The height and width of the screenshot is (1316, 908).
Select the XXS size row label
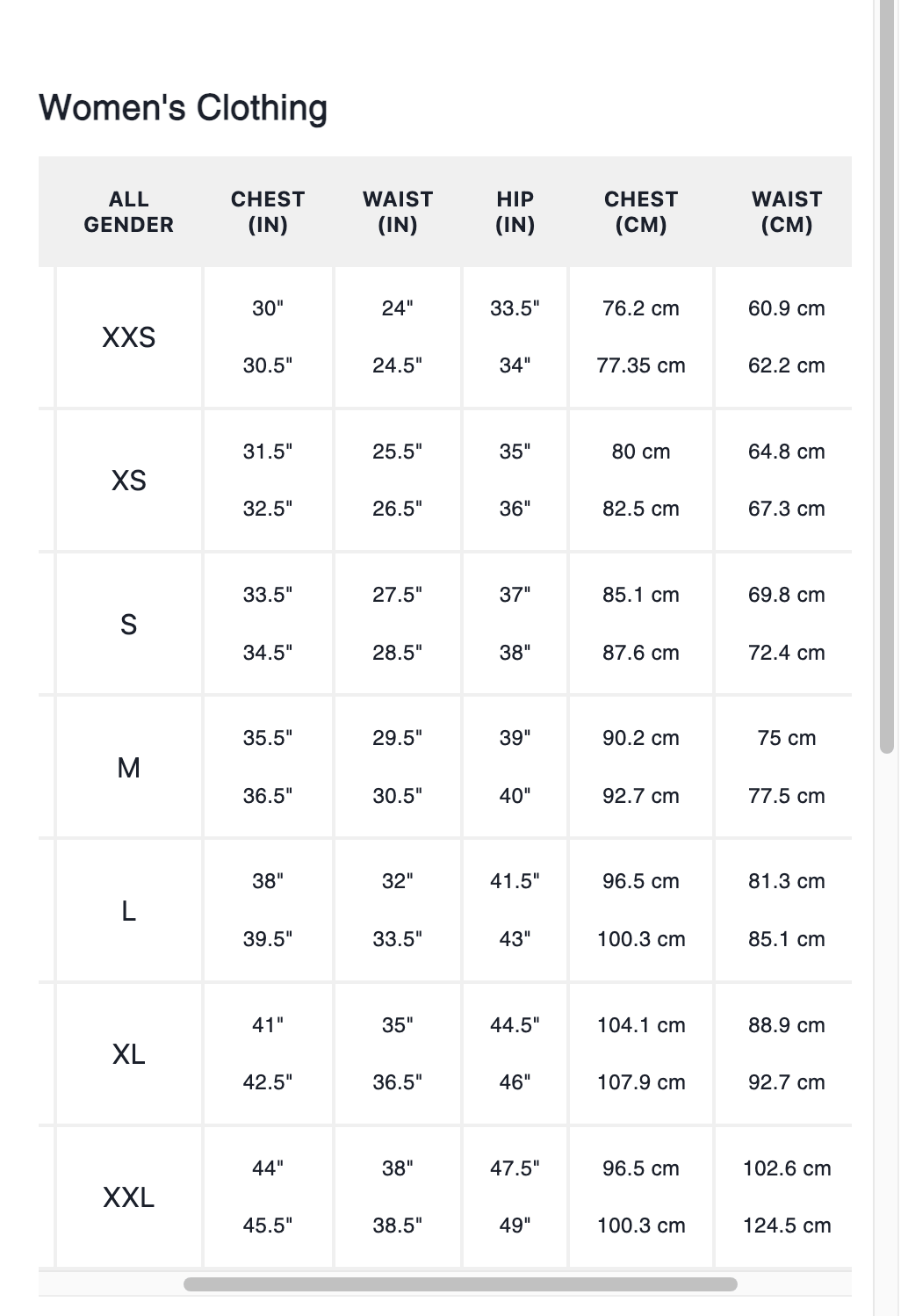pyautogui.click(x=129, y=337)
